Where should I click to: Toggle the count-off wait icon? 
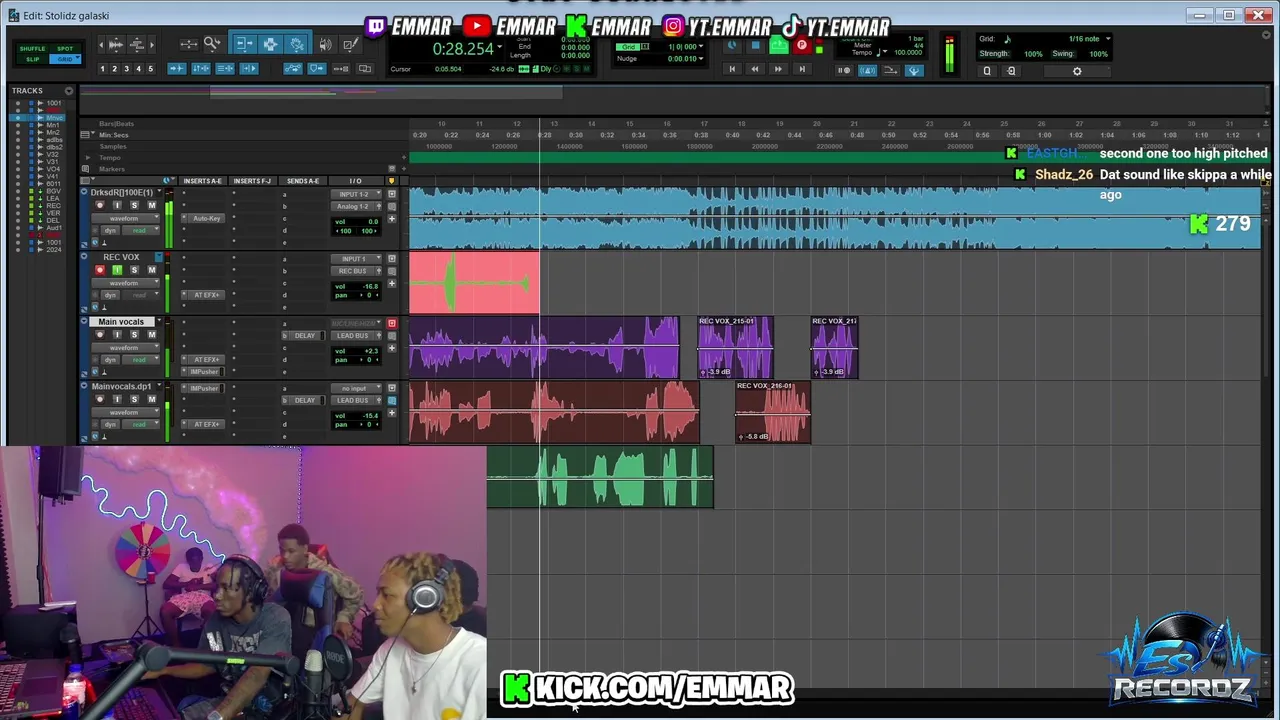(845, 70)
